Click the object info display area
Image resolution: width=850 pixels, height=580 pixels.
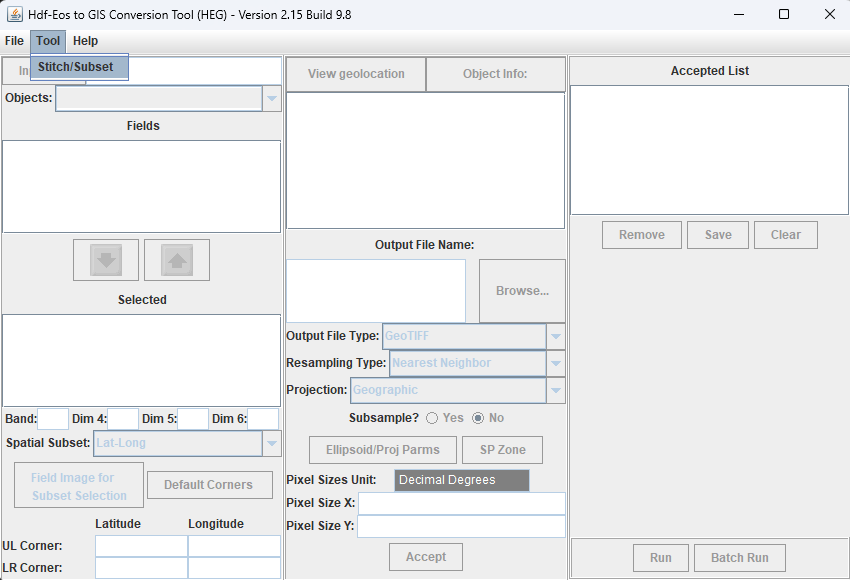(x=426, y=161)
